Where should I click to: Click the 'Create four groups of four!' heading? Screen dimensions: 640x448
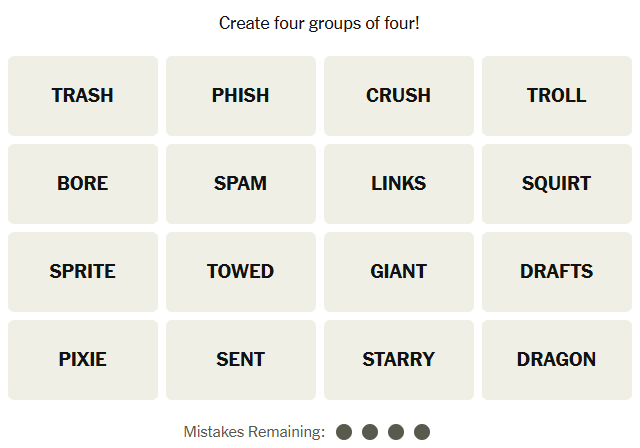click(x=319, y=22)
